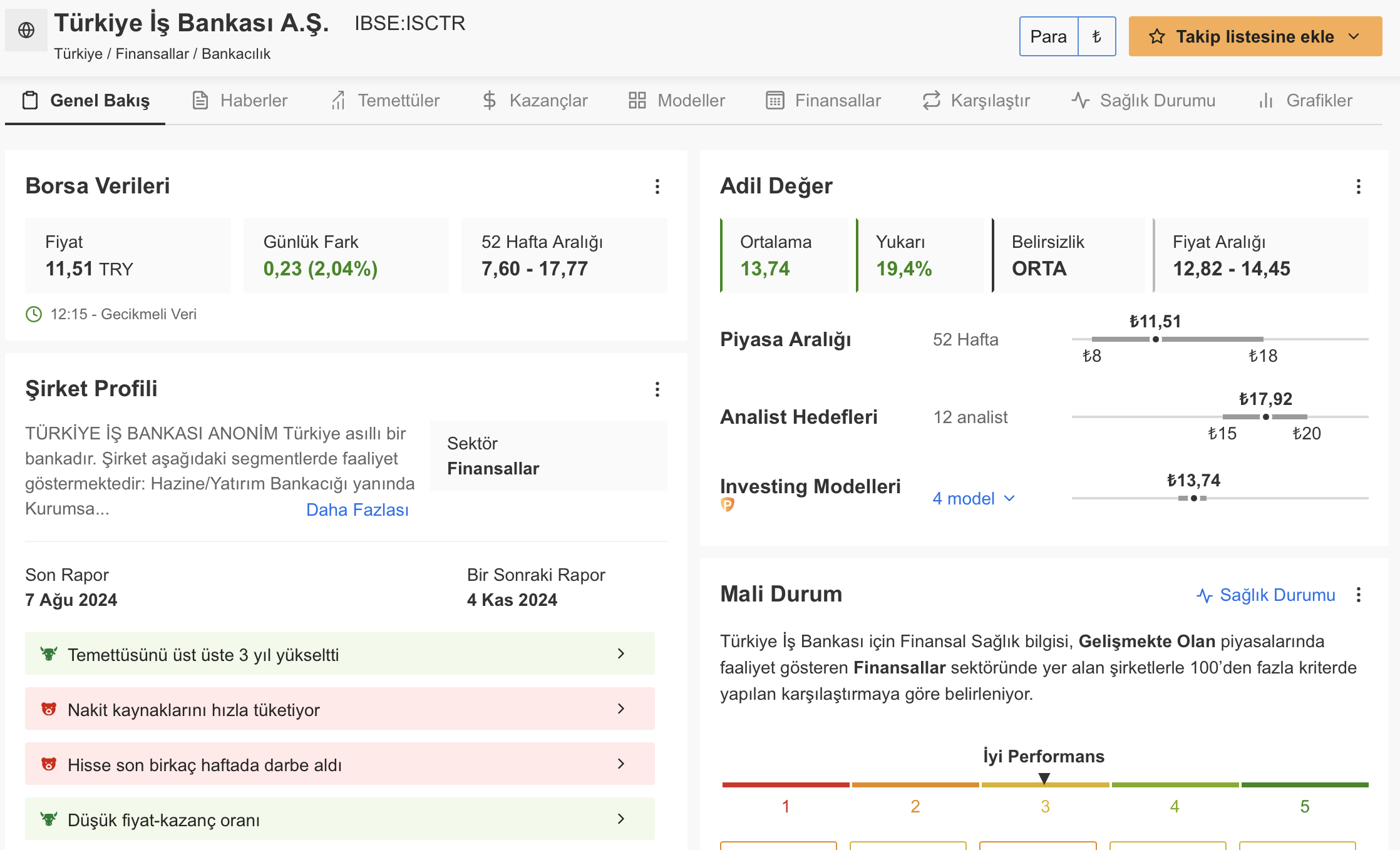Expand the Düşük fiyat-kazanç oranı row
Screen dimensions: 1400x850
pos(340,819)
